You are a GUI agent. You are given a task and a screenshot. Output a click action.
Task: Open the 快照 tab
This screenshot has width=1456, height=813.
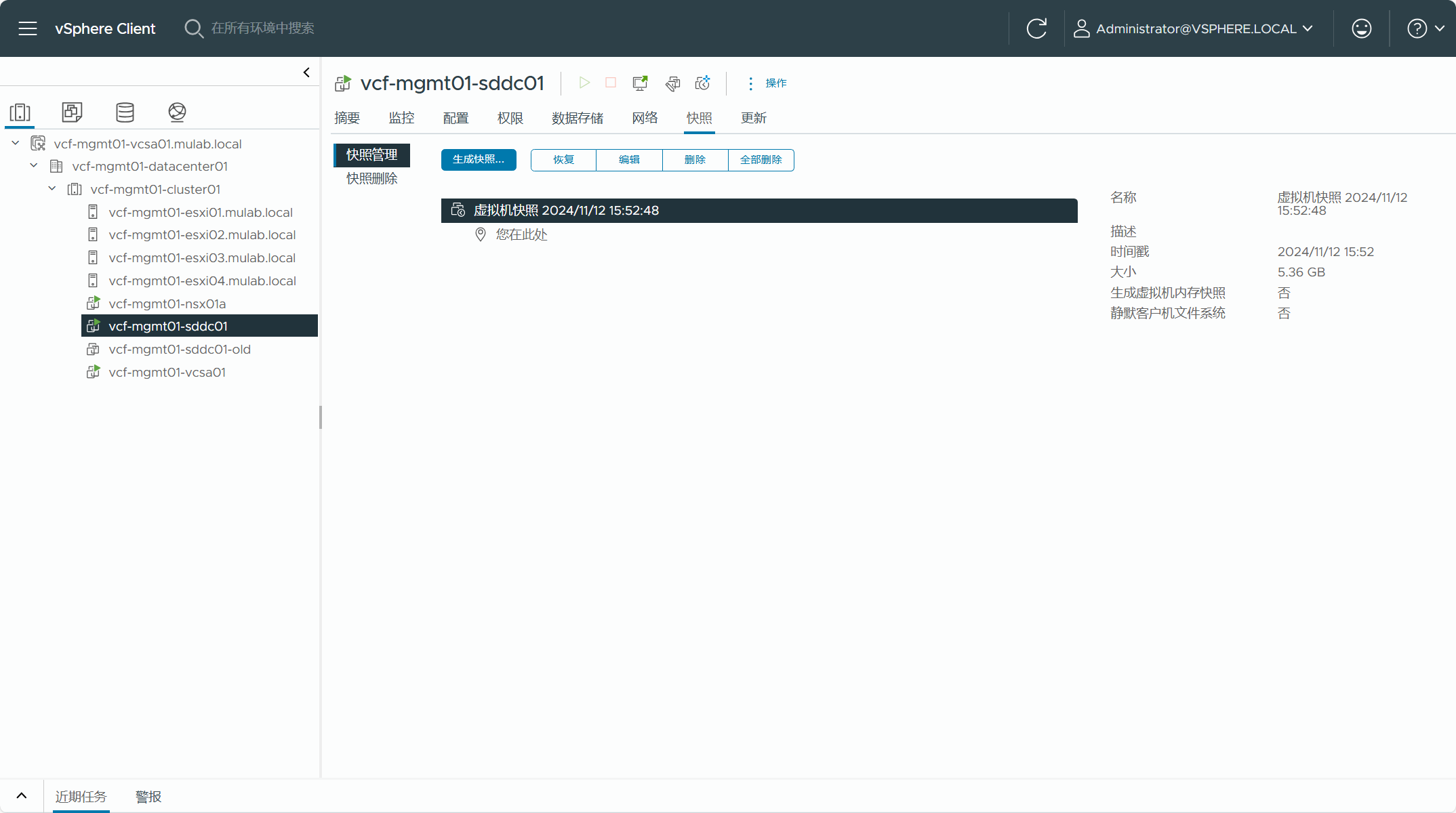tap(700, 118)
